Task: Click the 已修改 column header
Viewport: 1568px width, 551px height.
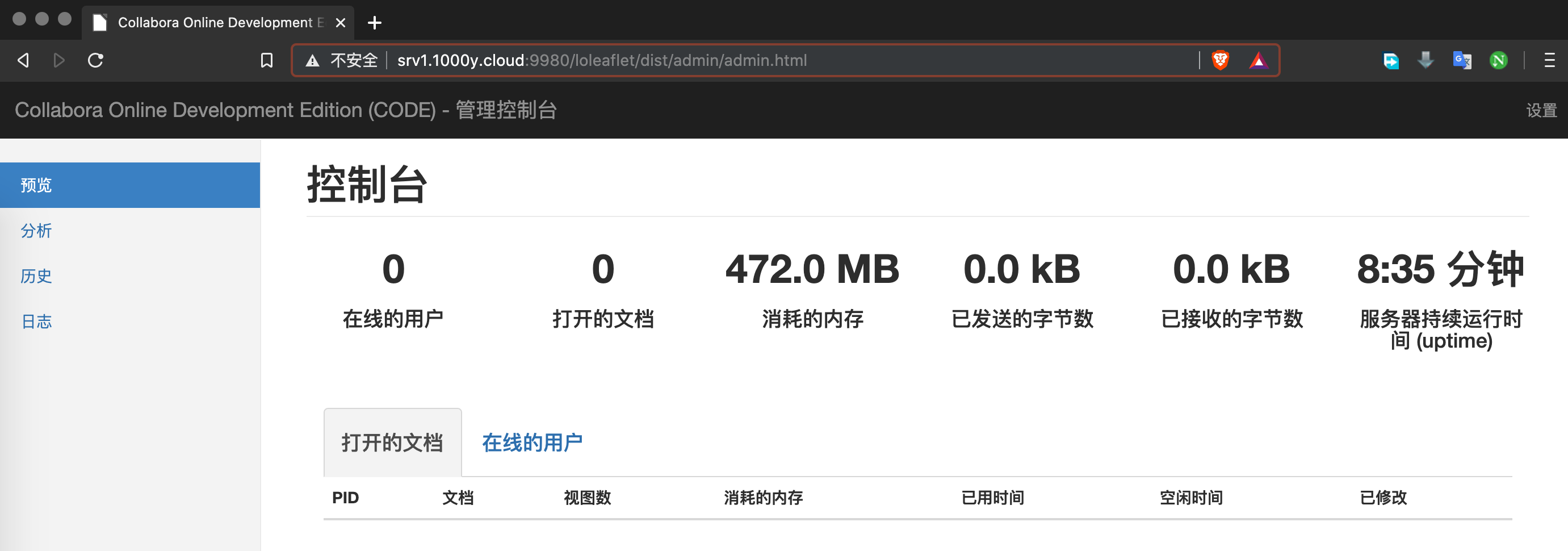Action: 1383,498
